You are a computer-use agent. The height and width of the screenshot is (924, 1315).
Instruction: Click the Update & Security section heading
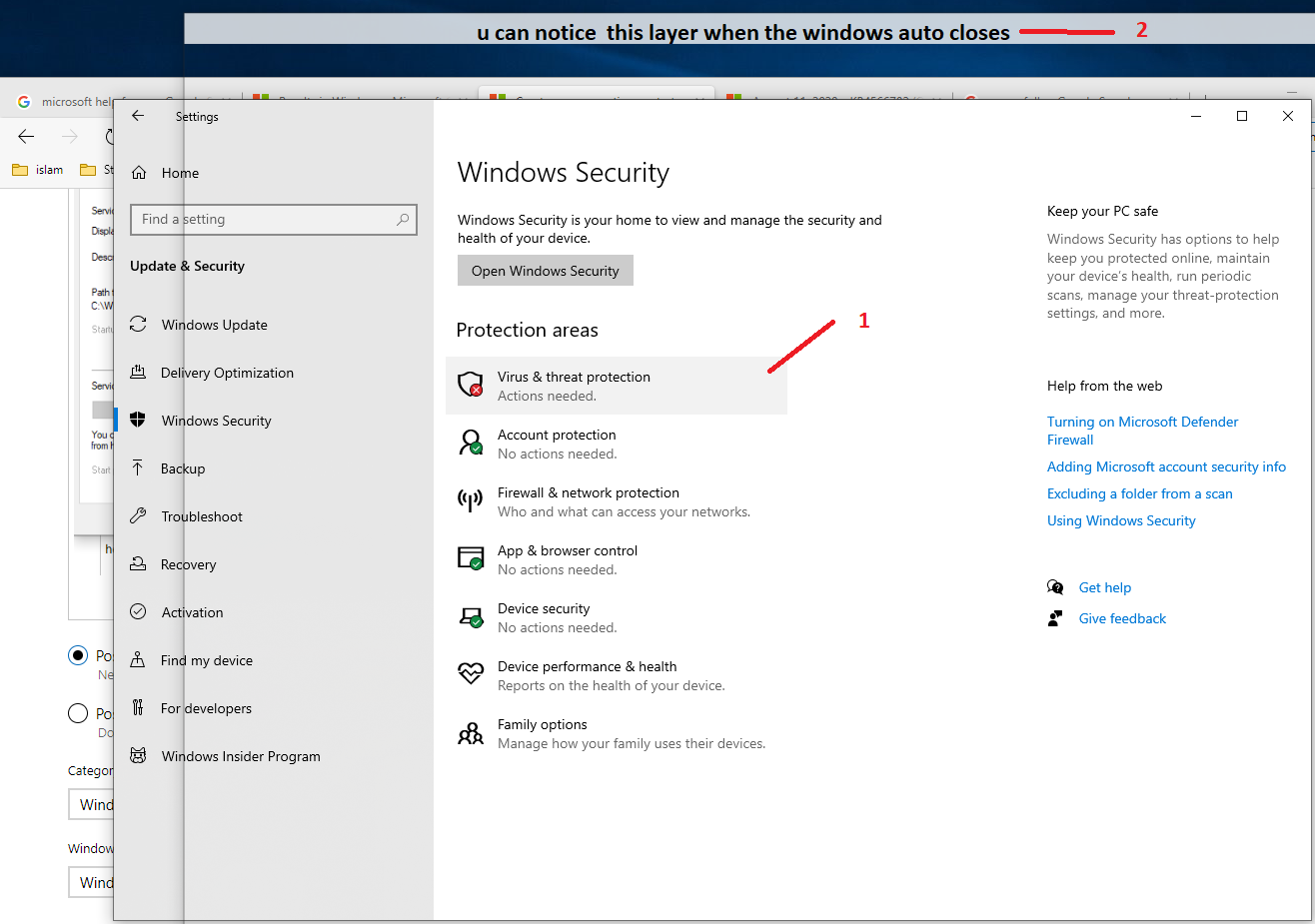pyautogui.click(x=187, y=266)
